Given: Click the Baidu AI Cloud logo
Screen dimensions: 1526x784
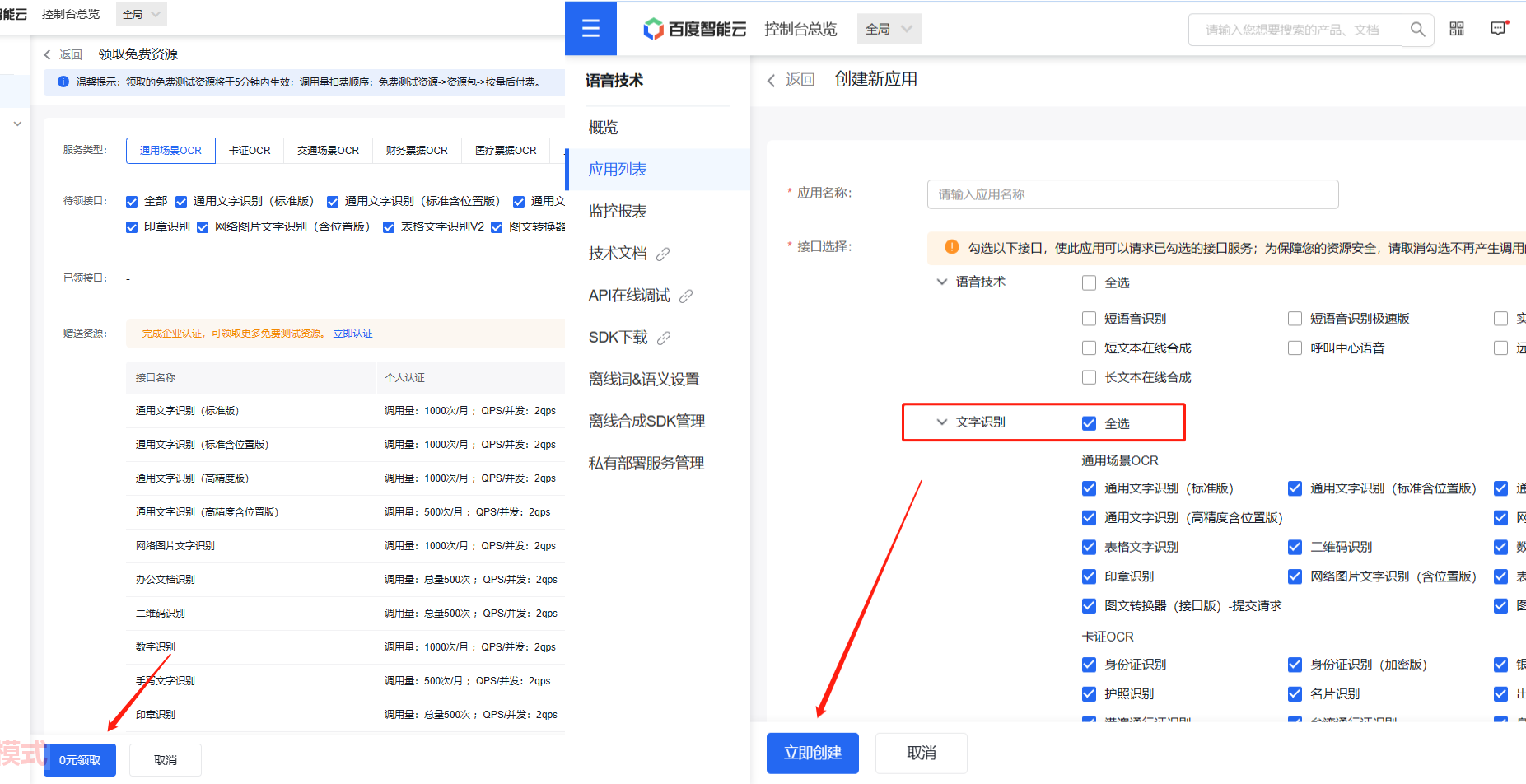Looking at the screenshot, I should click(x=694, y=29).
